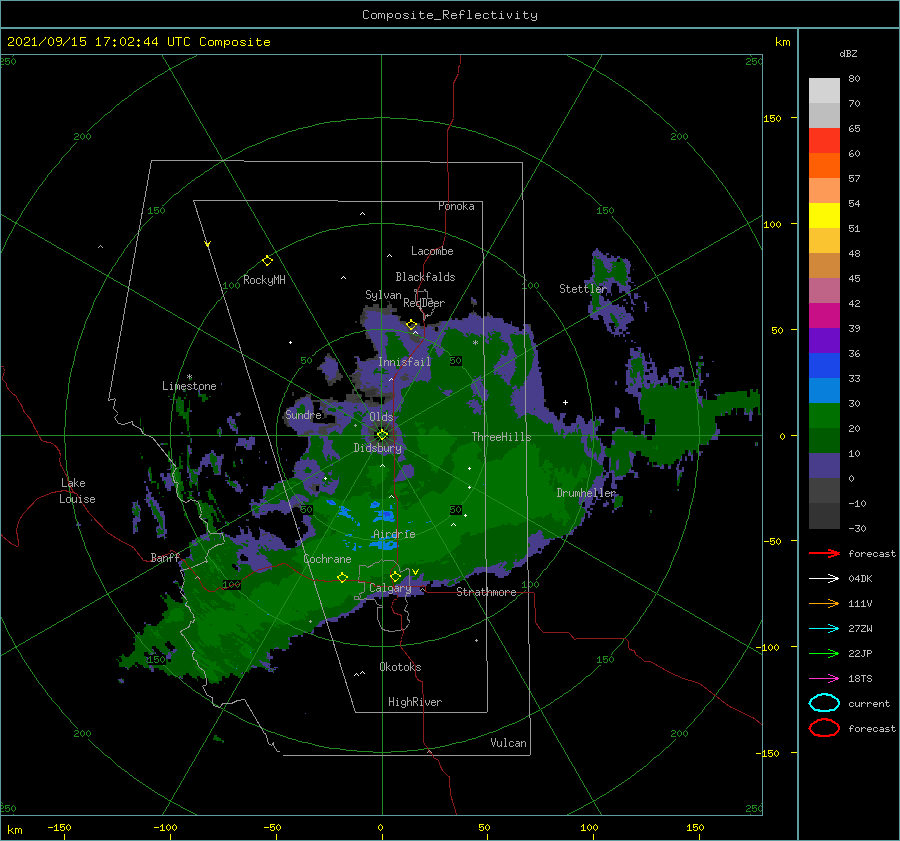Select the 80 dBZ white color swatch
This screenshot has width=900, height=841.
click(824, 90)
